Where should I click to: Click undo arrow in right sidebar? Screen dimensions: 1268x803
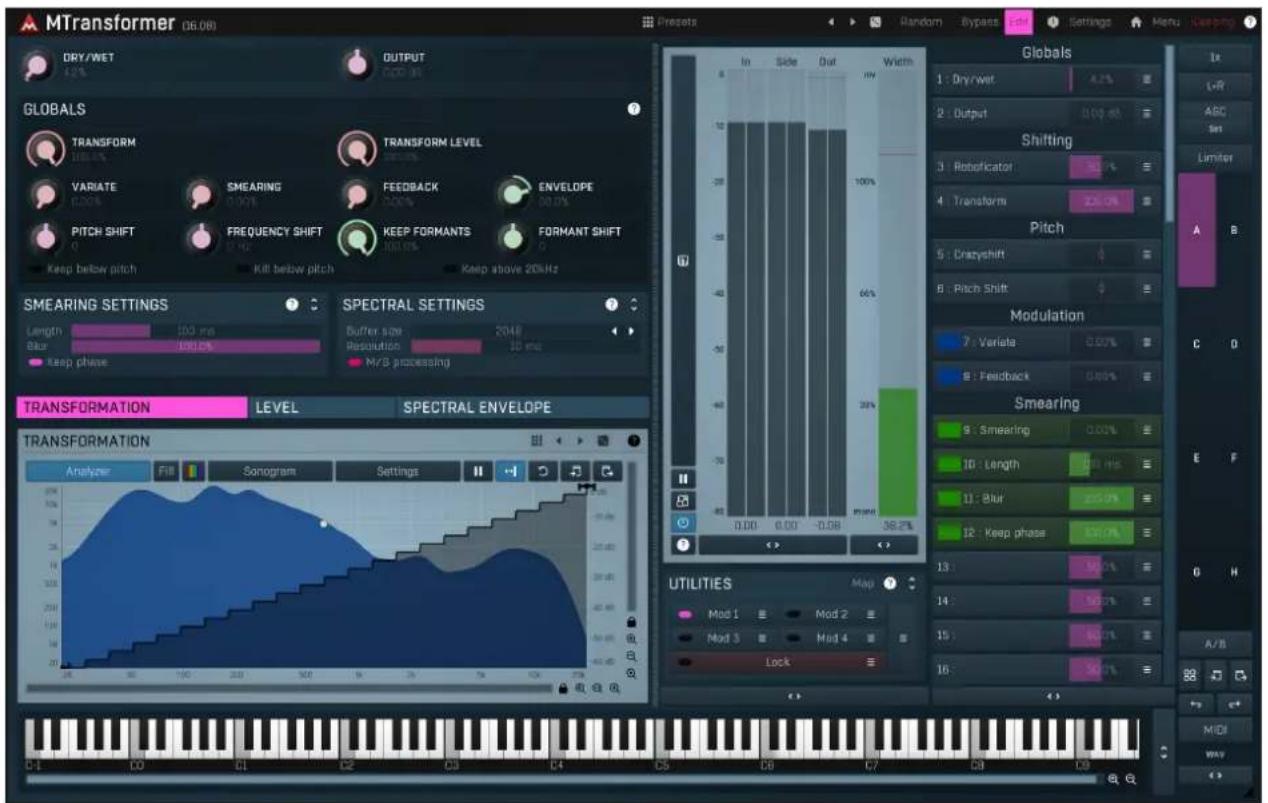(x=1194, y=706)
